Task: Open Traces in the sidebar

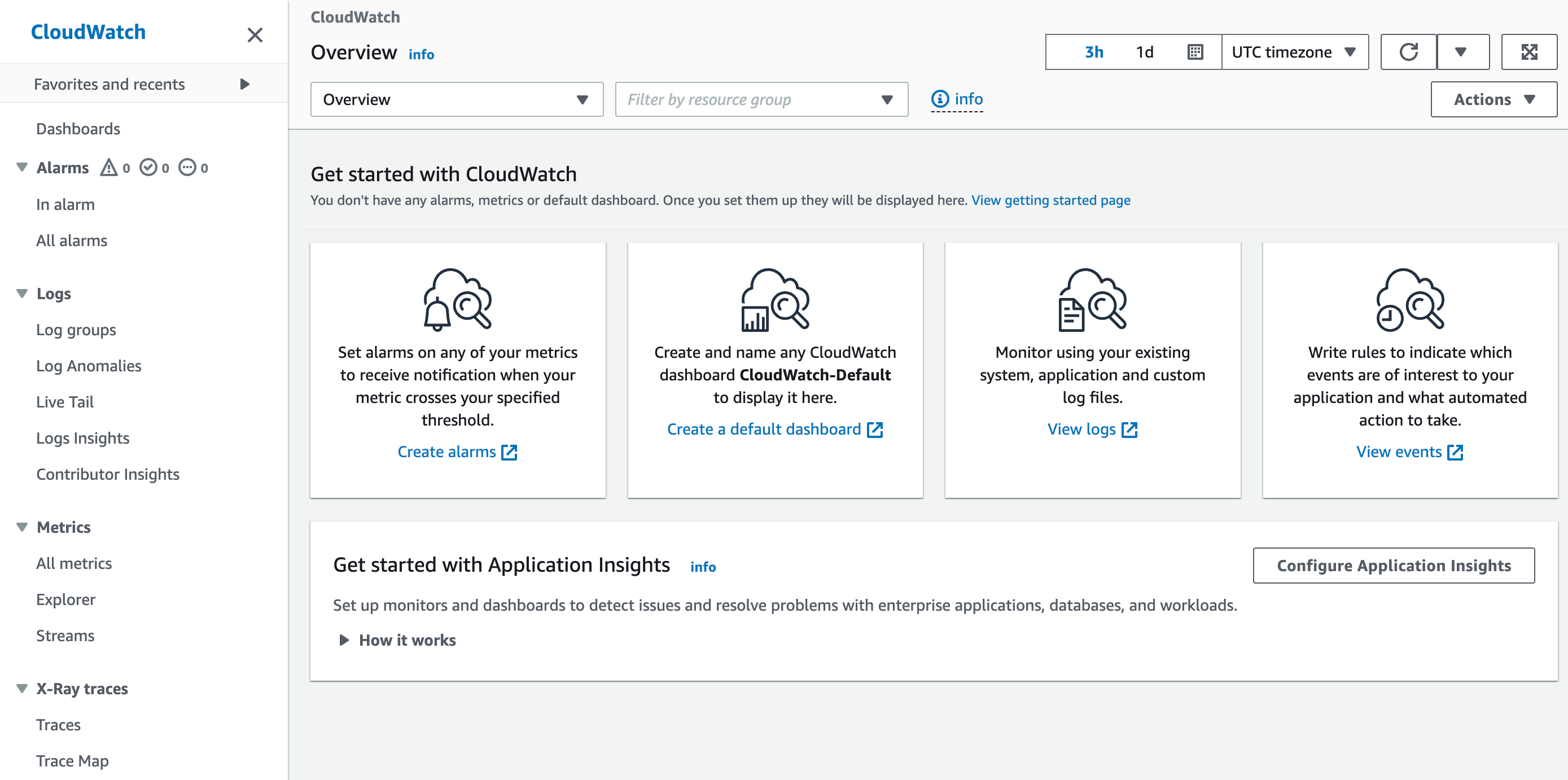Action: [x=58, y=725]
